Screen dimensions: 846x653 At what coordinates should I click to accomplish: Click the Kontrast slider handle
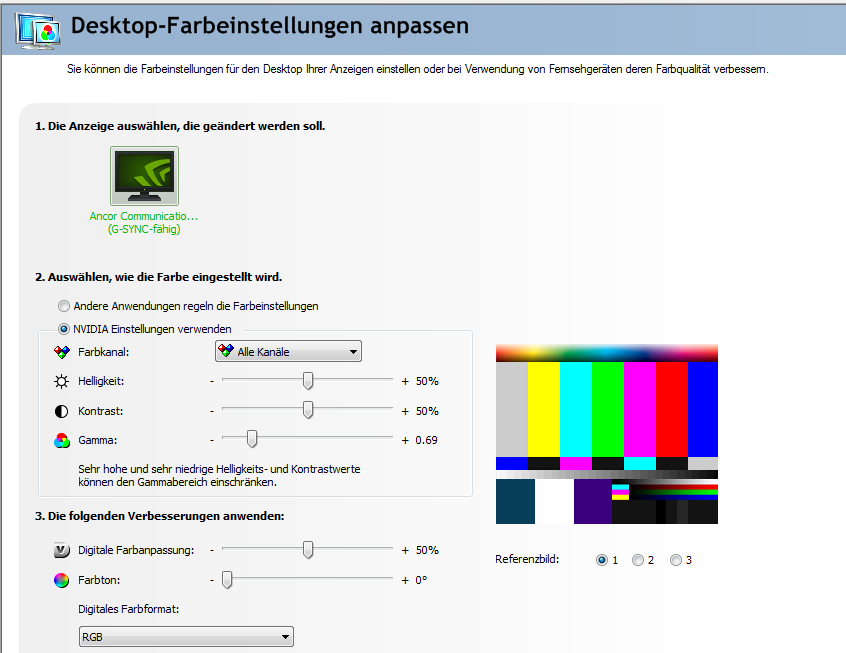[x=308, y=410]
